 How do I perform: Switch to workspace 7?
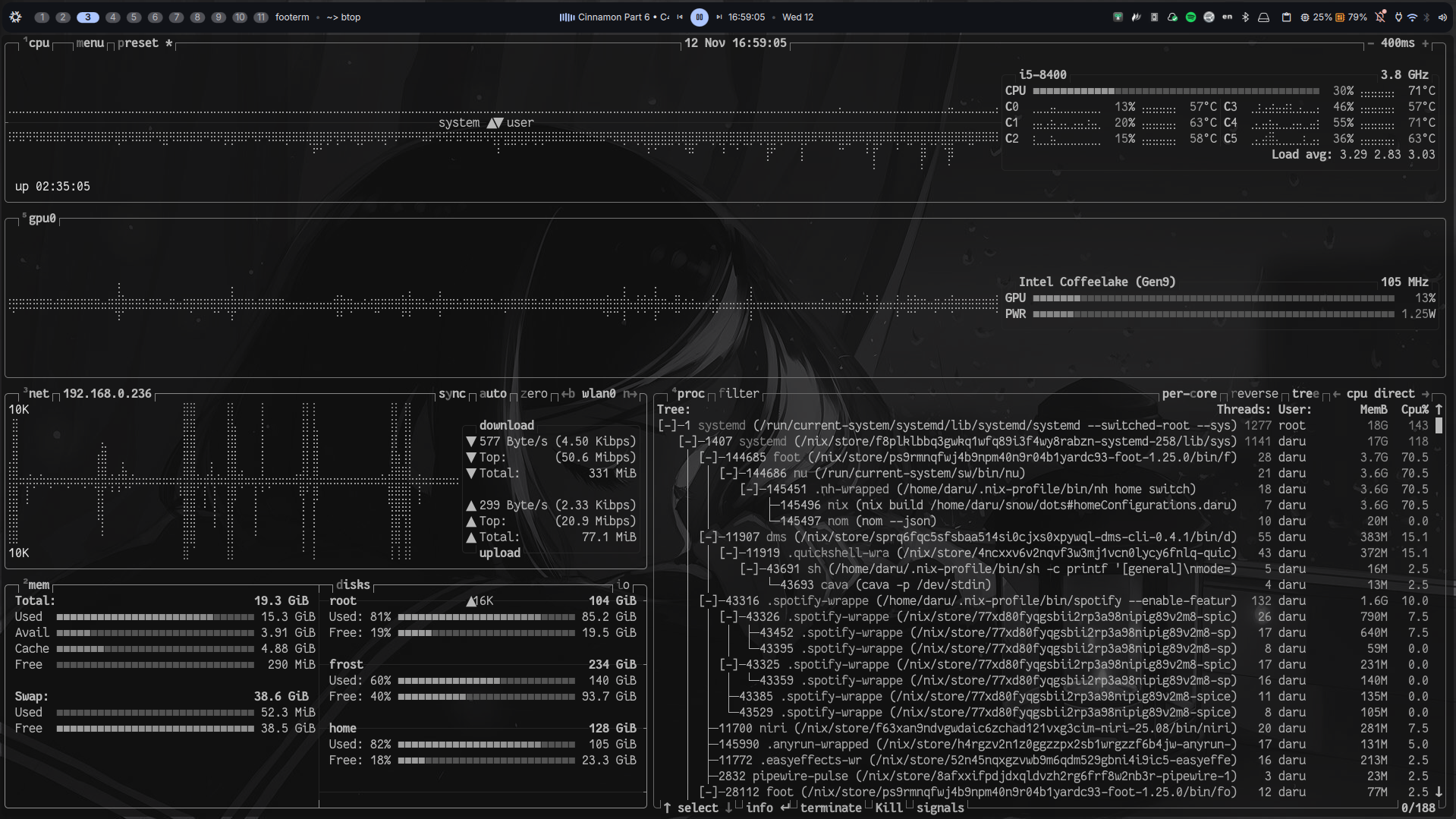(176, 17)
